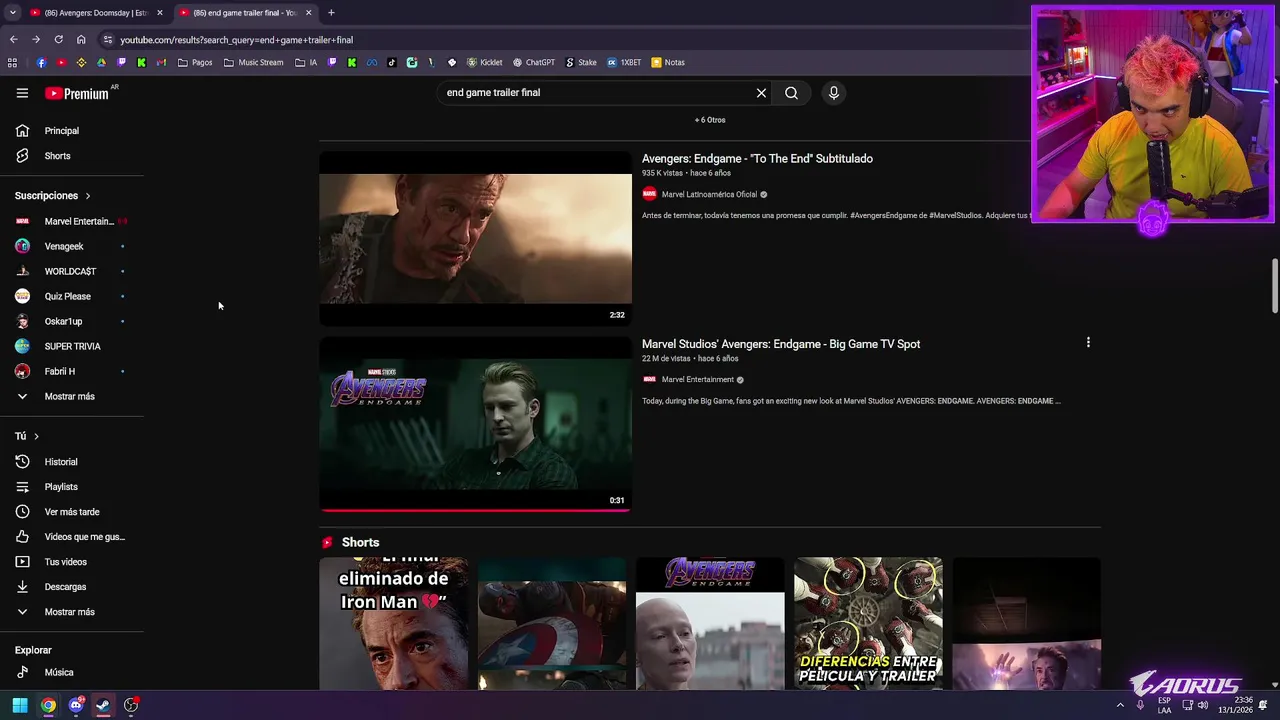Open the Music Stream bookmarks folder
The image size is (1280, 720).
(254, 62)
